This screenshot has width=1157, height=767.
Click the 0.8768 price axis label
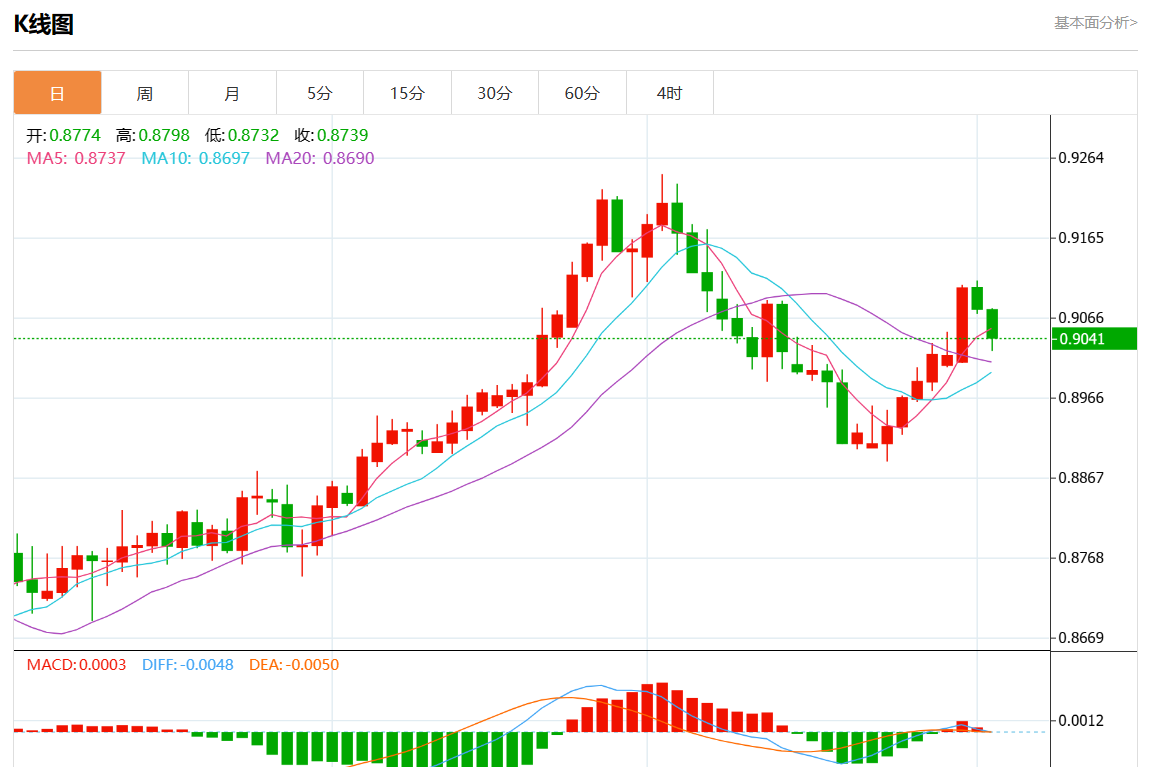click(1081, 557)
